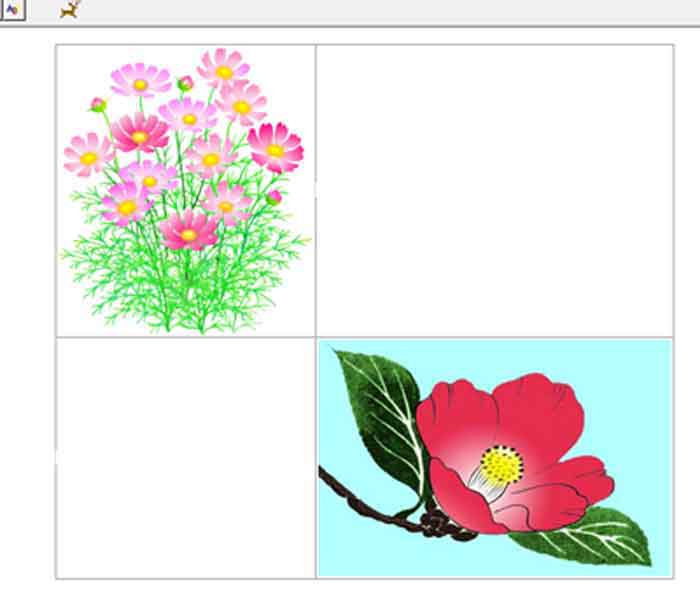Click the small cosmos bud at far left

[x=98, y=104]
